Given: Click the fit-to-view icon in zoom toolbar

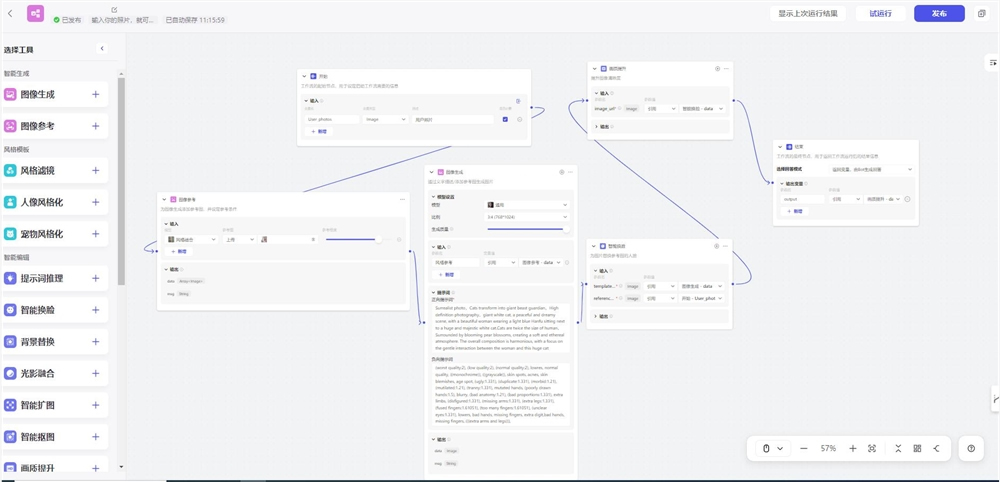Looking at the screenshot, I should click(x=873, y=449).
